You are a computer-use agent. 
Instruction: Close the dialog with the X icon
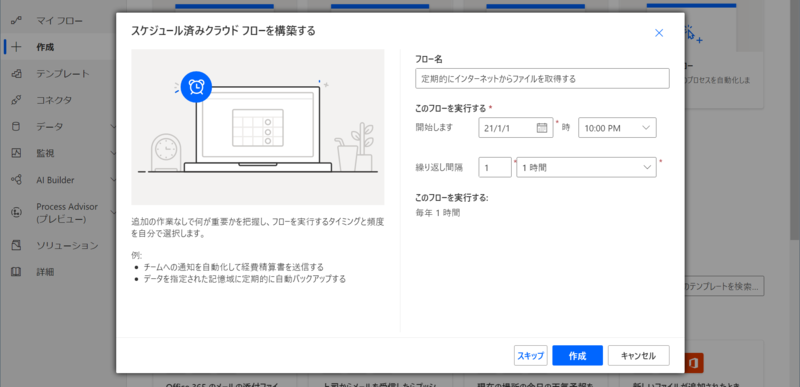[x=659, y=33]
